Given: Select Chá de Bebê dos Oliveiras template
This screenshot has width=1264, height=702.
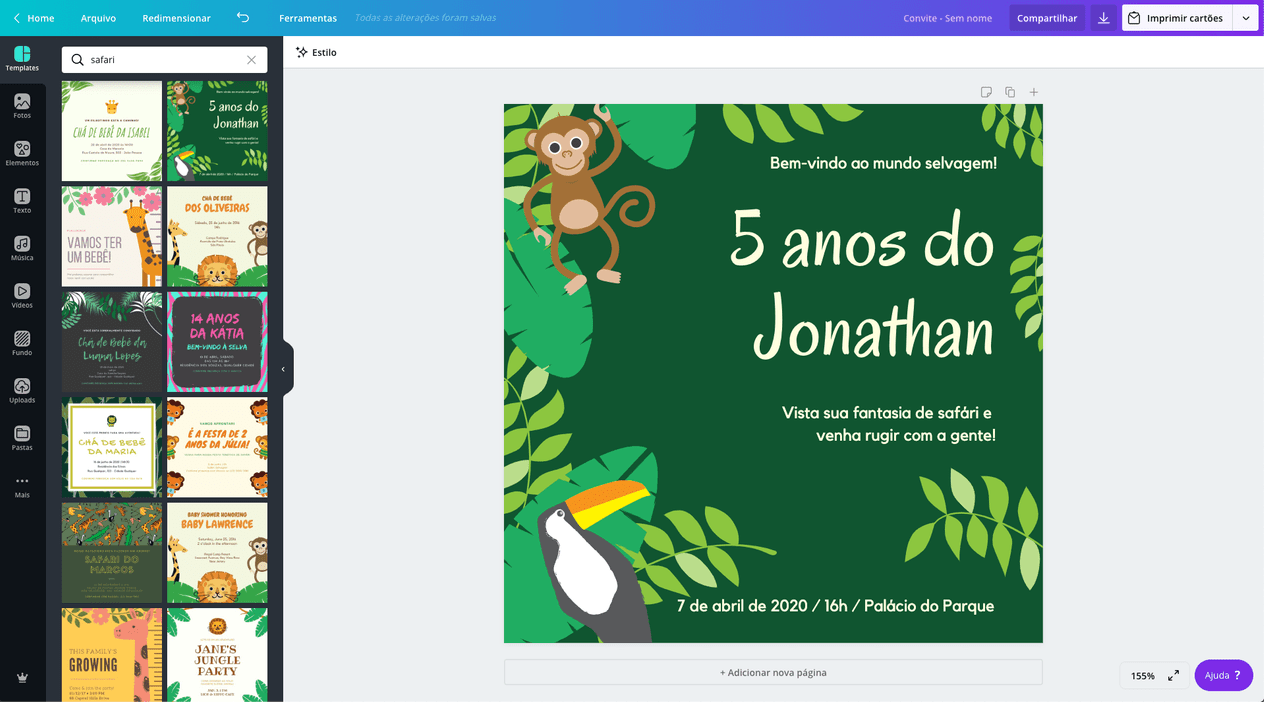Looking at the screenshot, I should (x=217, y=236).
